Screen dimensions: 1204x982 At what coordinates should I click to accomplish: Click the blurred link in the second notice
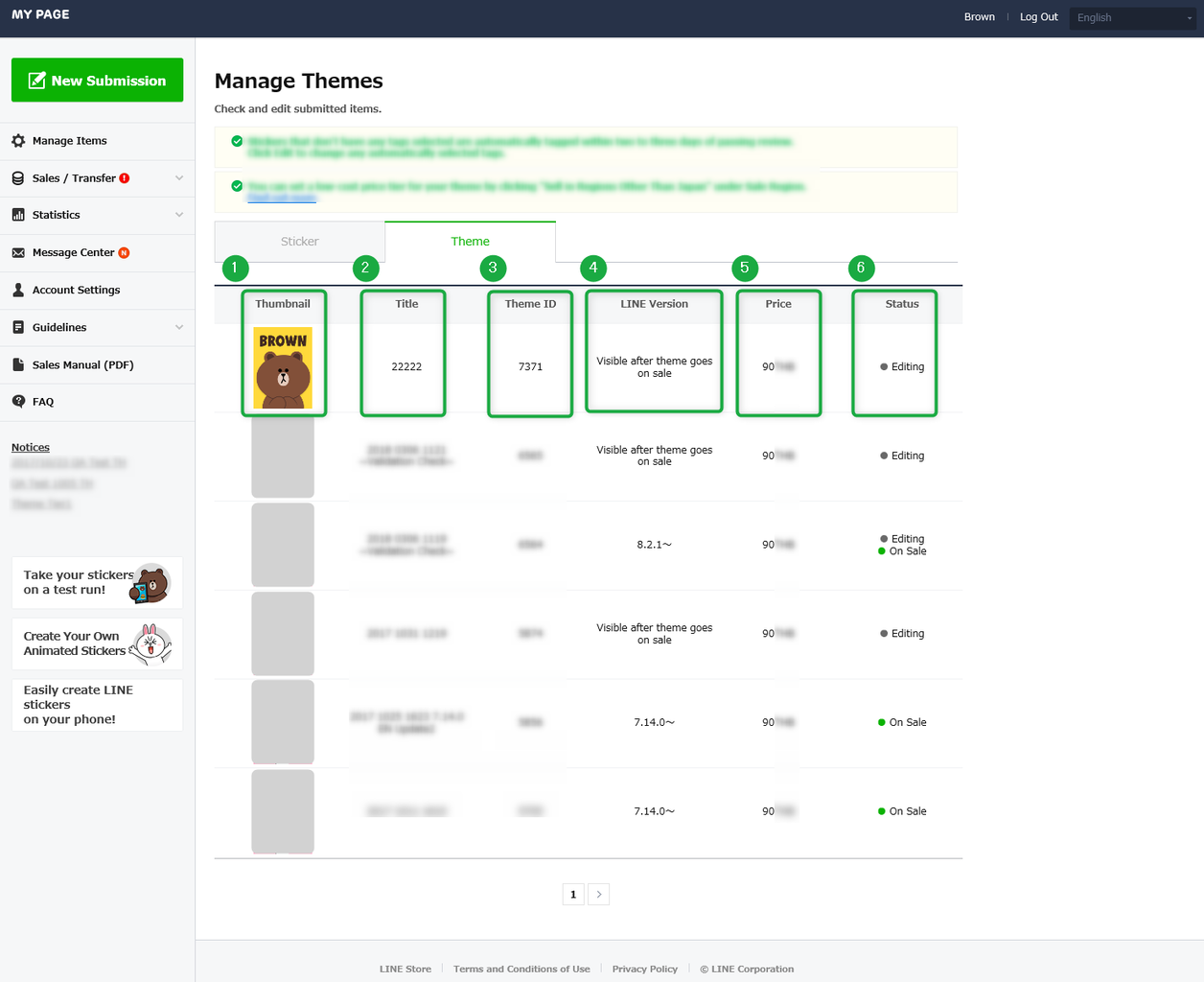(282, 198)
